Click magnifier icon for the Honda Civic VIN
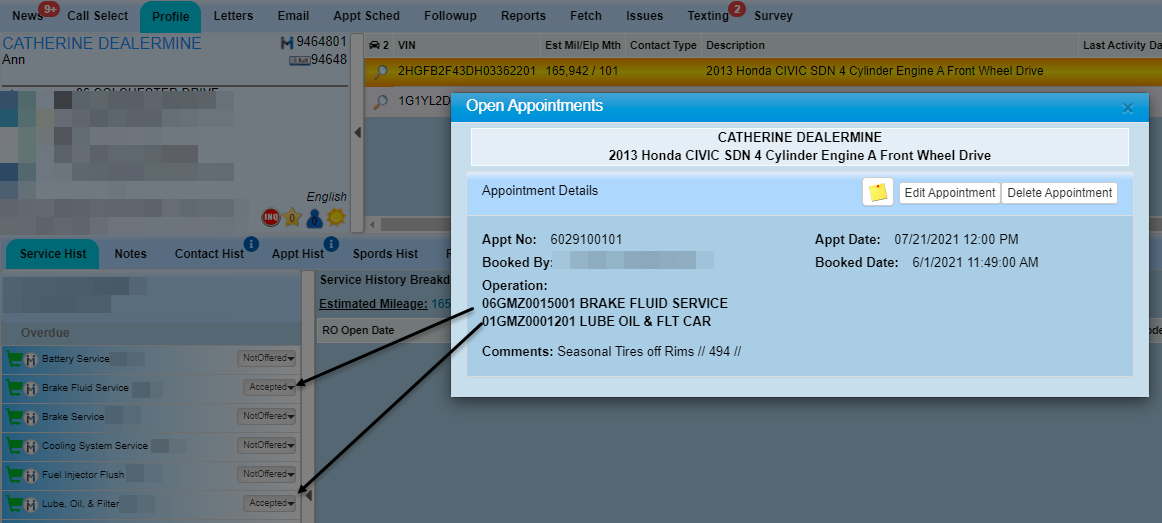This screenshot has height=523, width=1162. coord(380,72)
